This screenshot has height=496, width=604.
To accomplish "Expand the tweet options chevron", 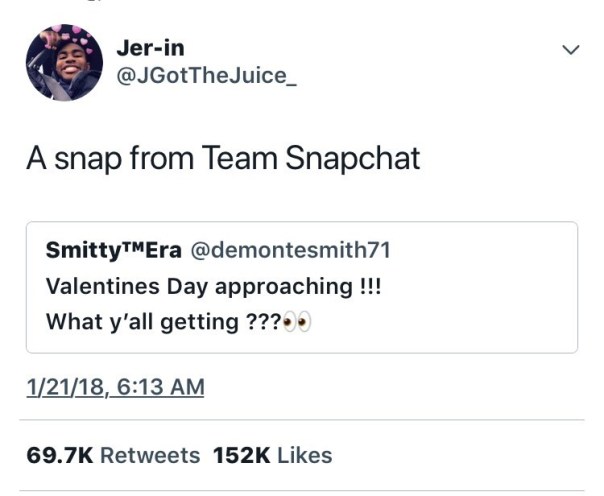I will click(x=570, y=49).
